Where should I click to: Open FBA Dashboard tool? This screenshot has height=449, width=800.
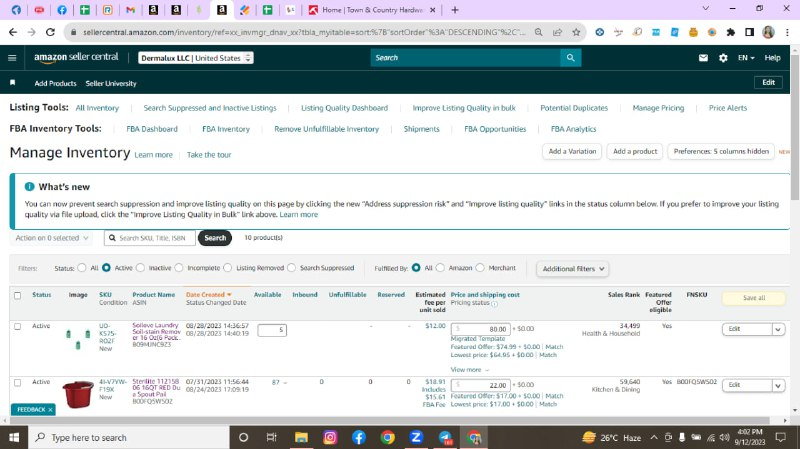click(152, 129)
